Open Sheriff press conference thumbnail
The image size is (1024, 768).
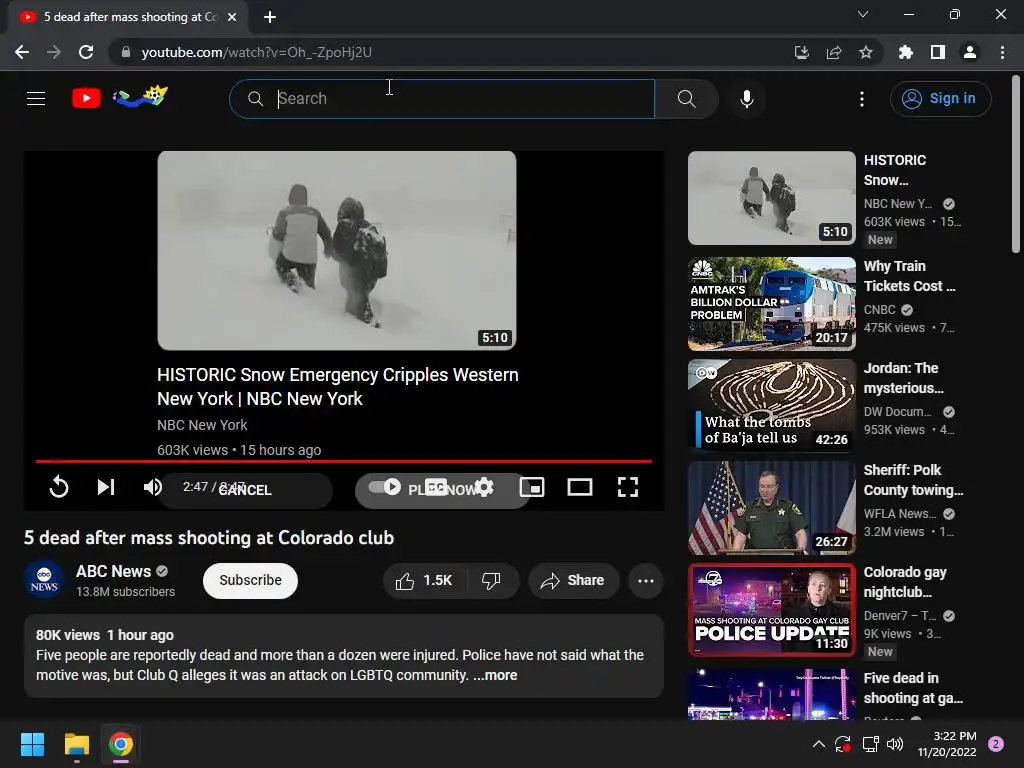point(772,507)
